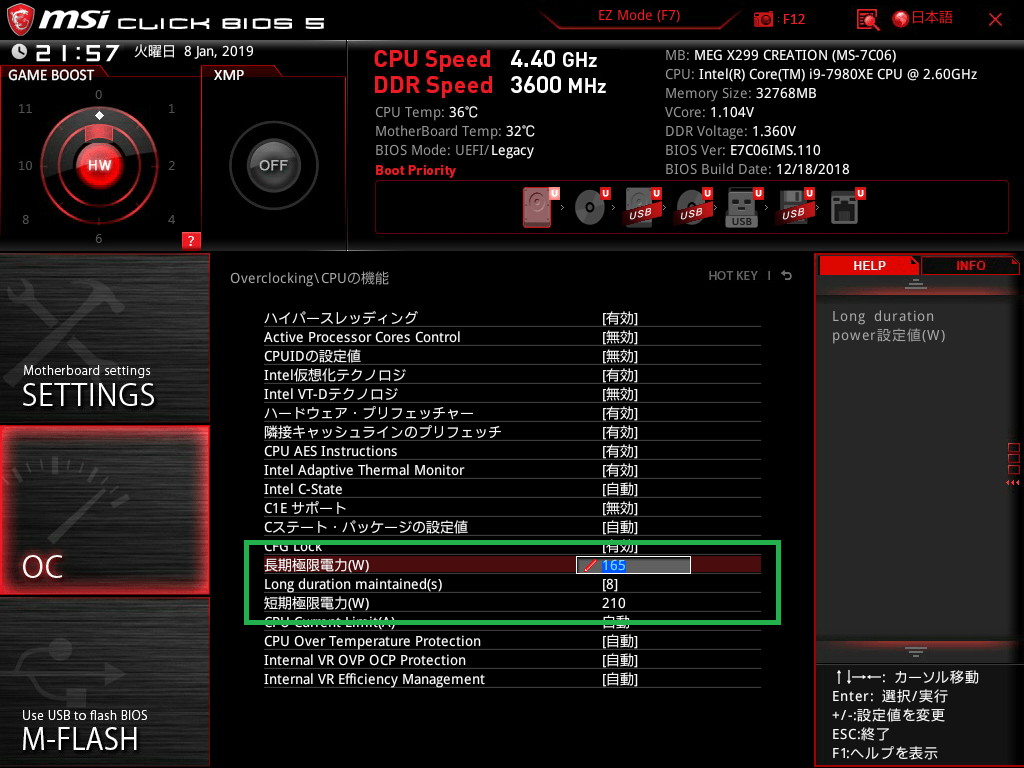Select the USB key boot device icon
Screen dimensions: 1024x768
pyautogui.click(x=743, y=207)
